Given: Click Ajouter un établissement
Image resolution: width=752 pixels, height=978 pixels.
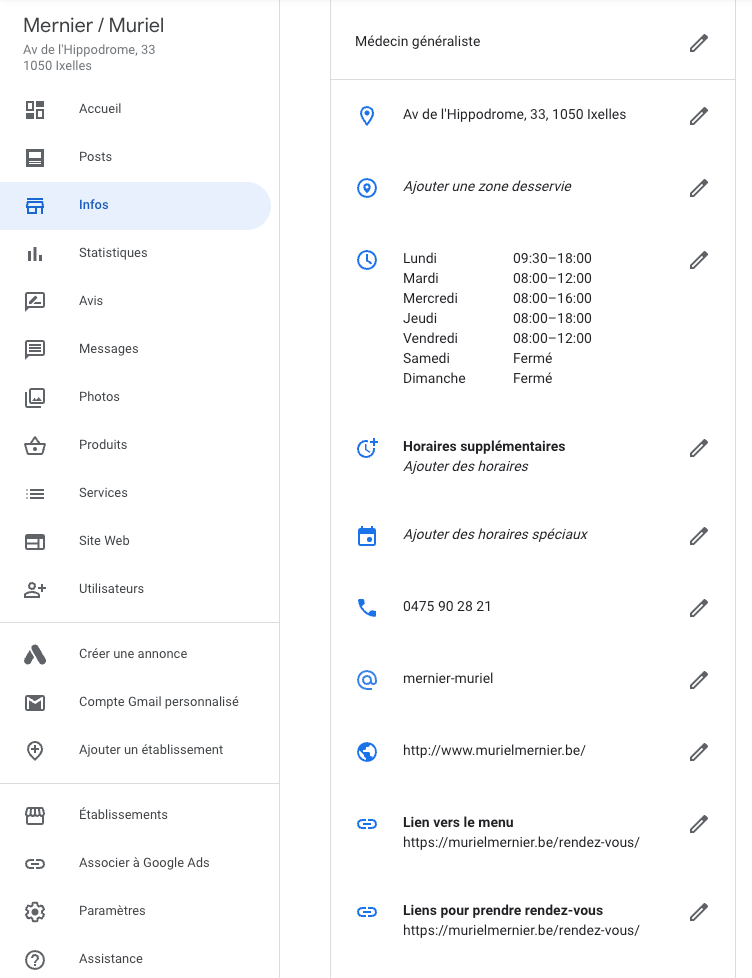Looking at the screenshot, I should tap(150, 750).
